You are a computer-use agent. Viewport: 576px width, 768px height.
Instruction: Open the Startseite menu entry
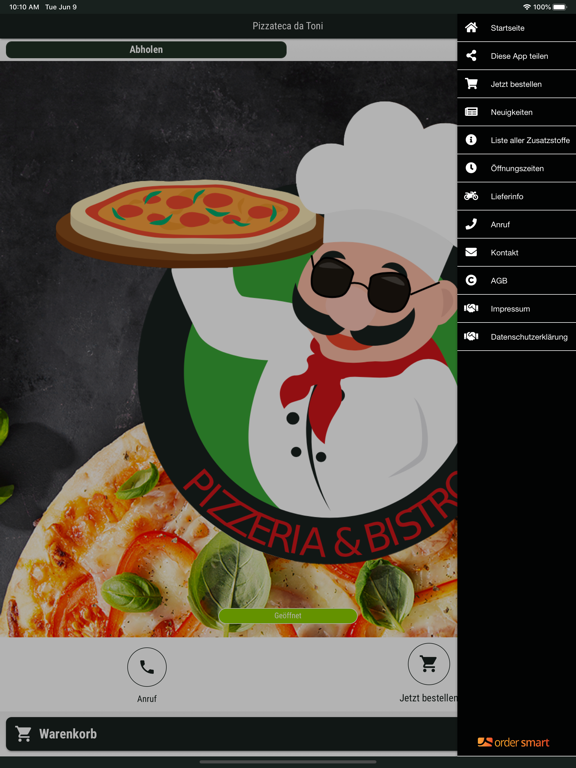[x=517, y=28]
